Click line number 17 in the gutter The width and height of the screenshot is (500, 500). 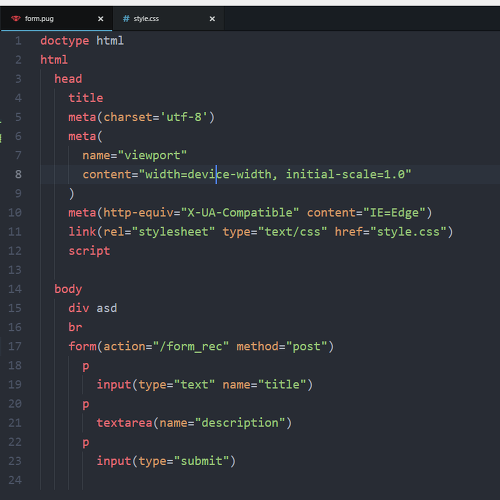[15, 346]
